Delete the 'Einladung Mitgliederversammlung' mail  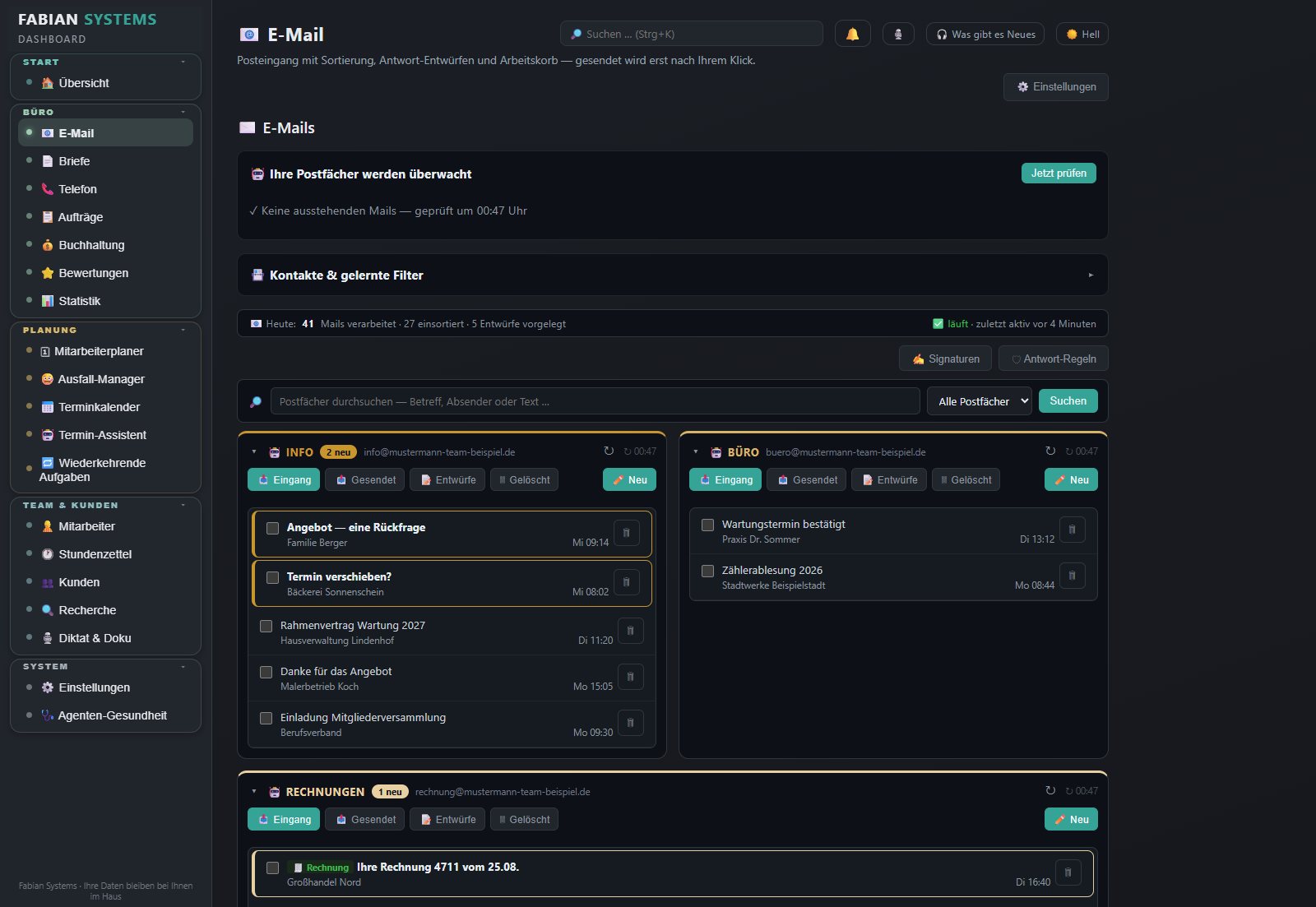point(630,723)
